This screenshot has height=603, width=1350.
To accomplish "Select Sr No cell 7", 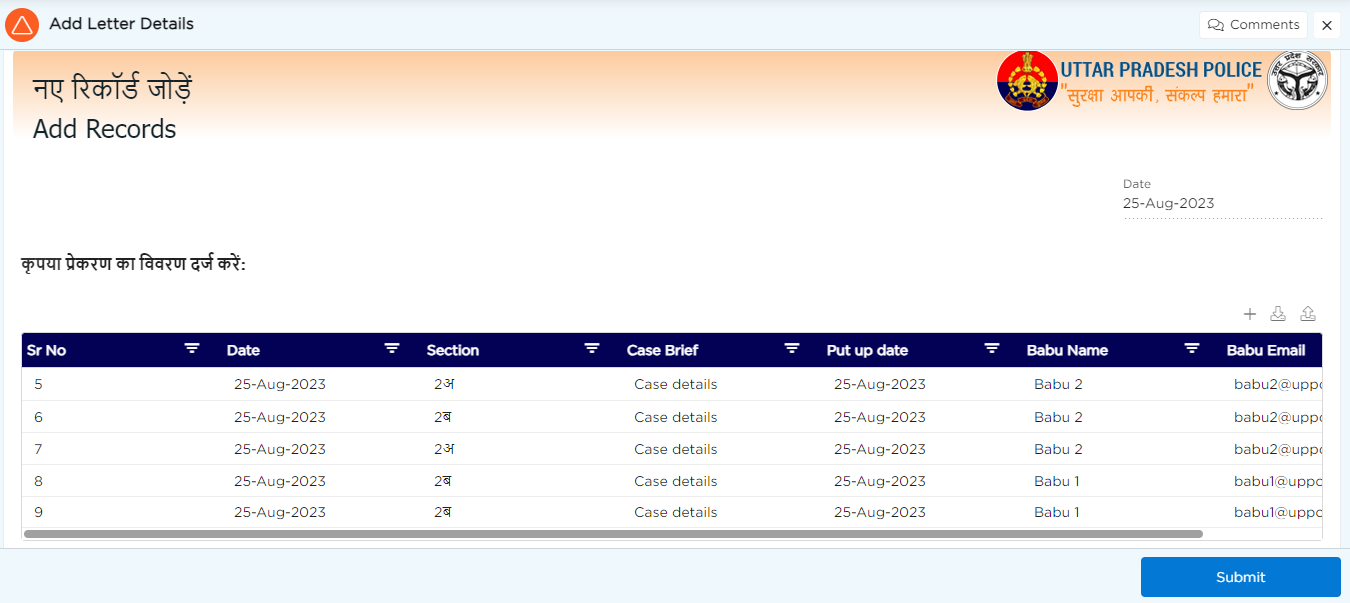I will [122, 449].
